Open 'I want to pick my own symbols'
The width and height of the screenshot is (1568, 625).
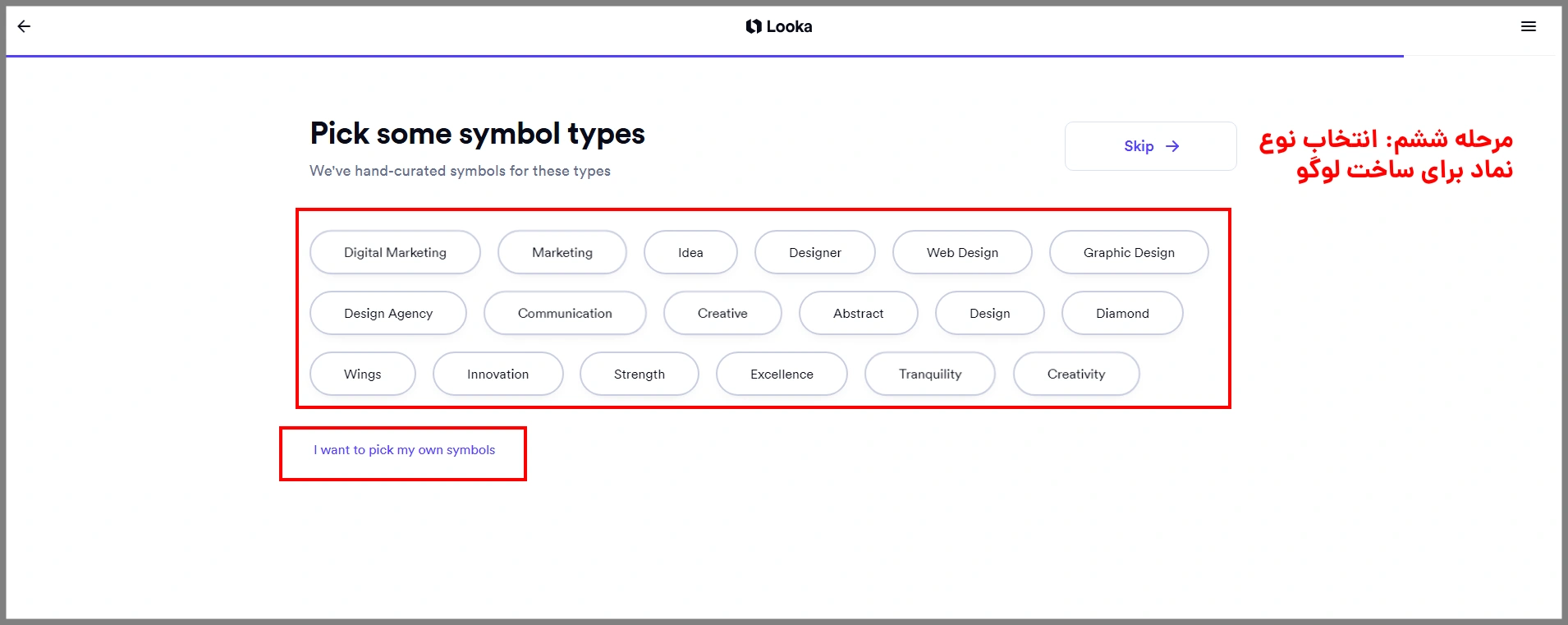[404, 450]
